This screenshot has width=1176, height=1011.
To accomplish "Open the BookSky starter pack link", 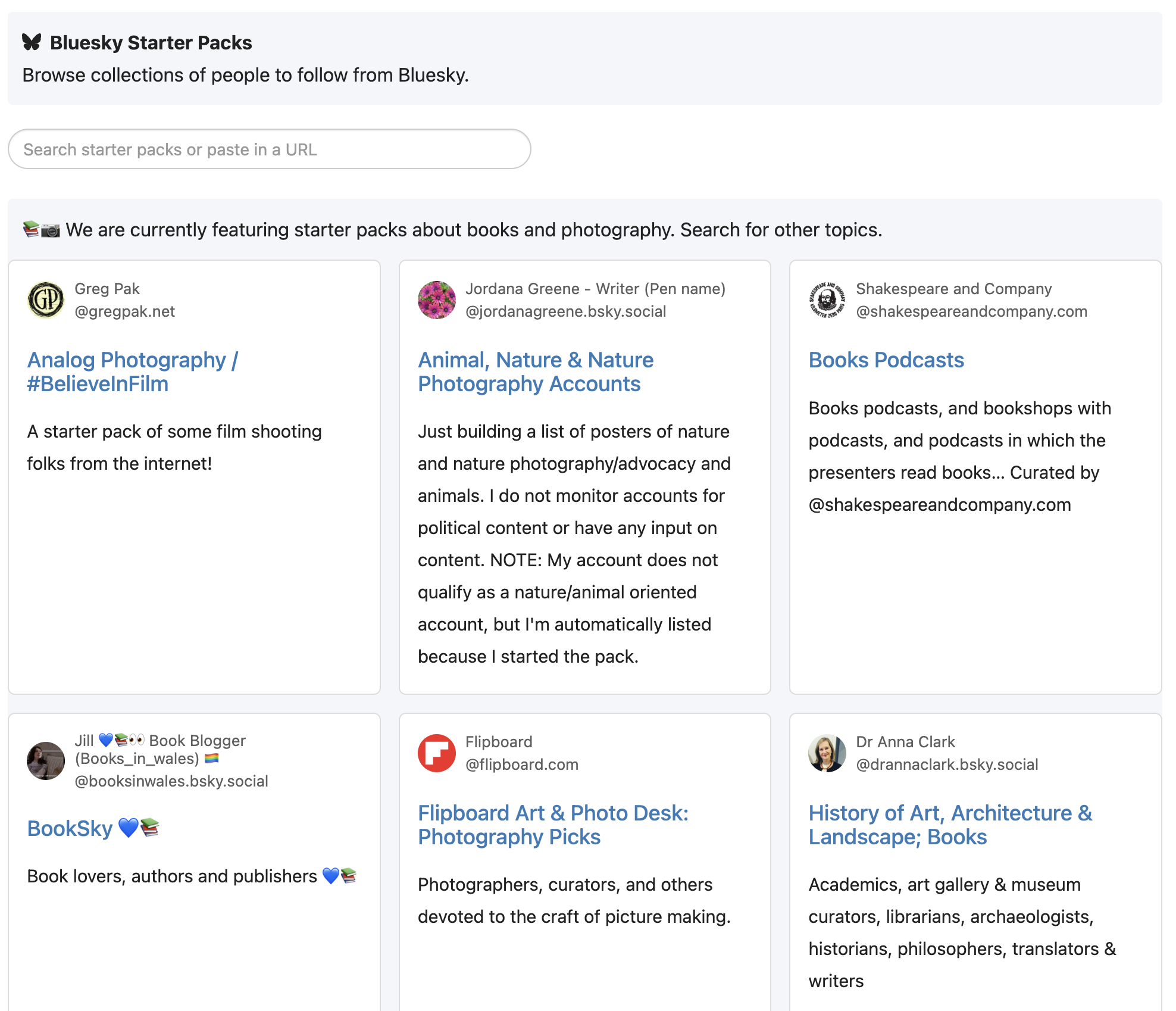I will 93,828.
